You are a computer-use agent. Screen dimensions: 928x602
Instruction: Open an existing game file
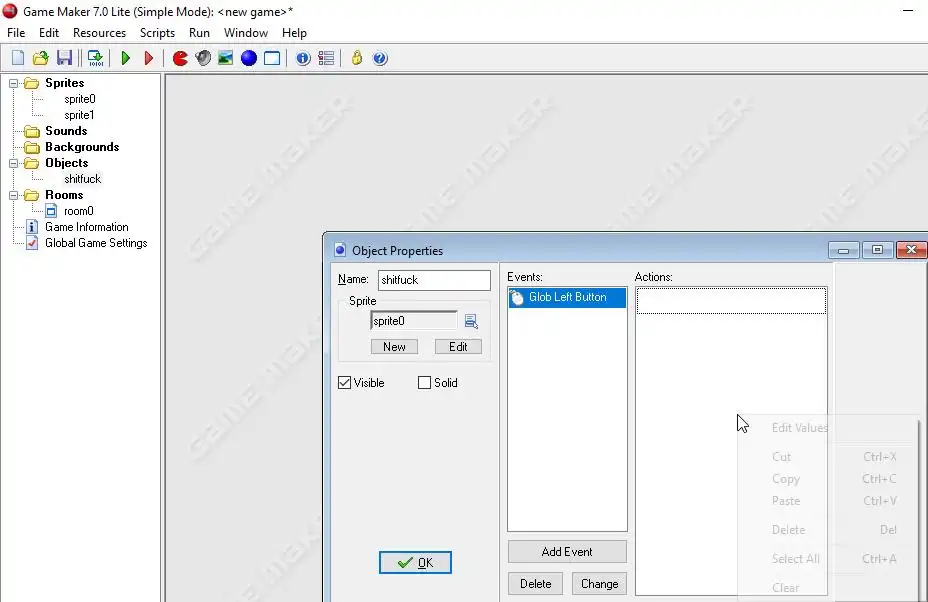(x=41, y=58)
